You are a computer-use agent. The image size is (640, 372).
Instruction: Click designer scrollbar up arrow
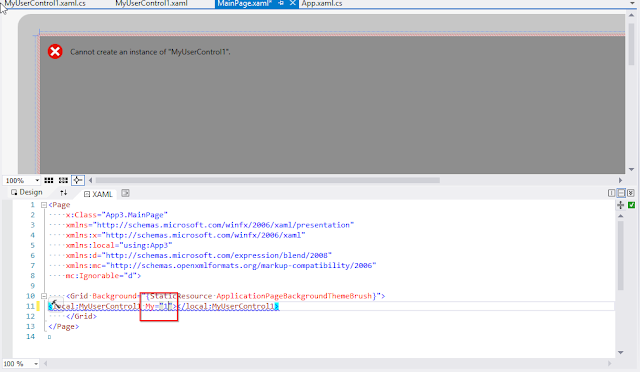[x=631, y=15]
